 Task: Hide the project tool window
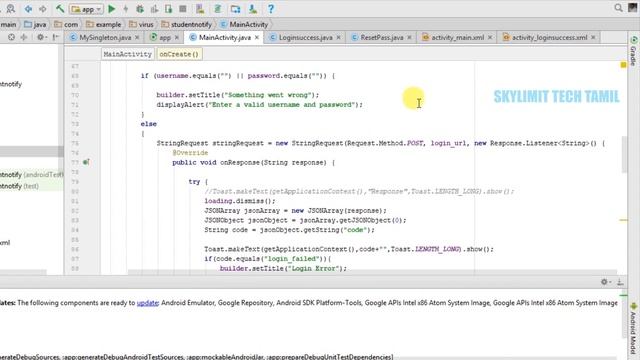coord(56,37)
